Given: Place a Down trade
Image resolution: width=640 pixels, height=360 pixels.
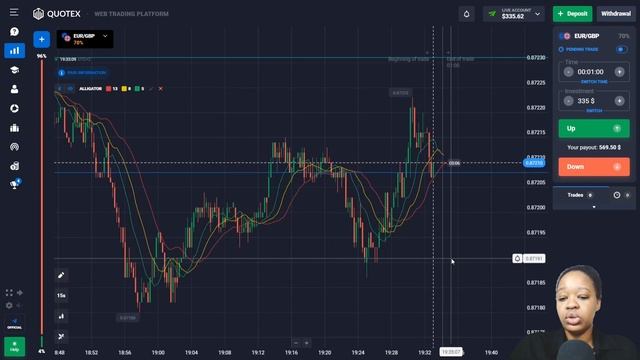Looking at the screenshot, I should click(594, 167).
